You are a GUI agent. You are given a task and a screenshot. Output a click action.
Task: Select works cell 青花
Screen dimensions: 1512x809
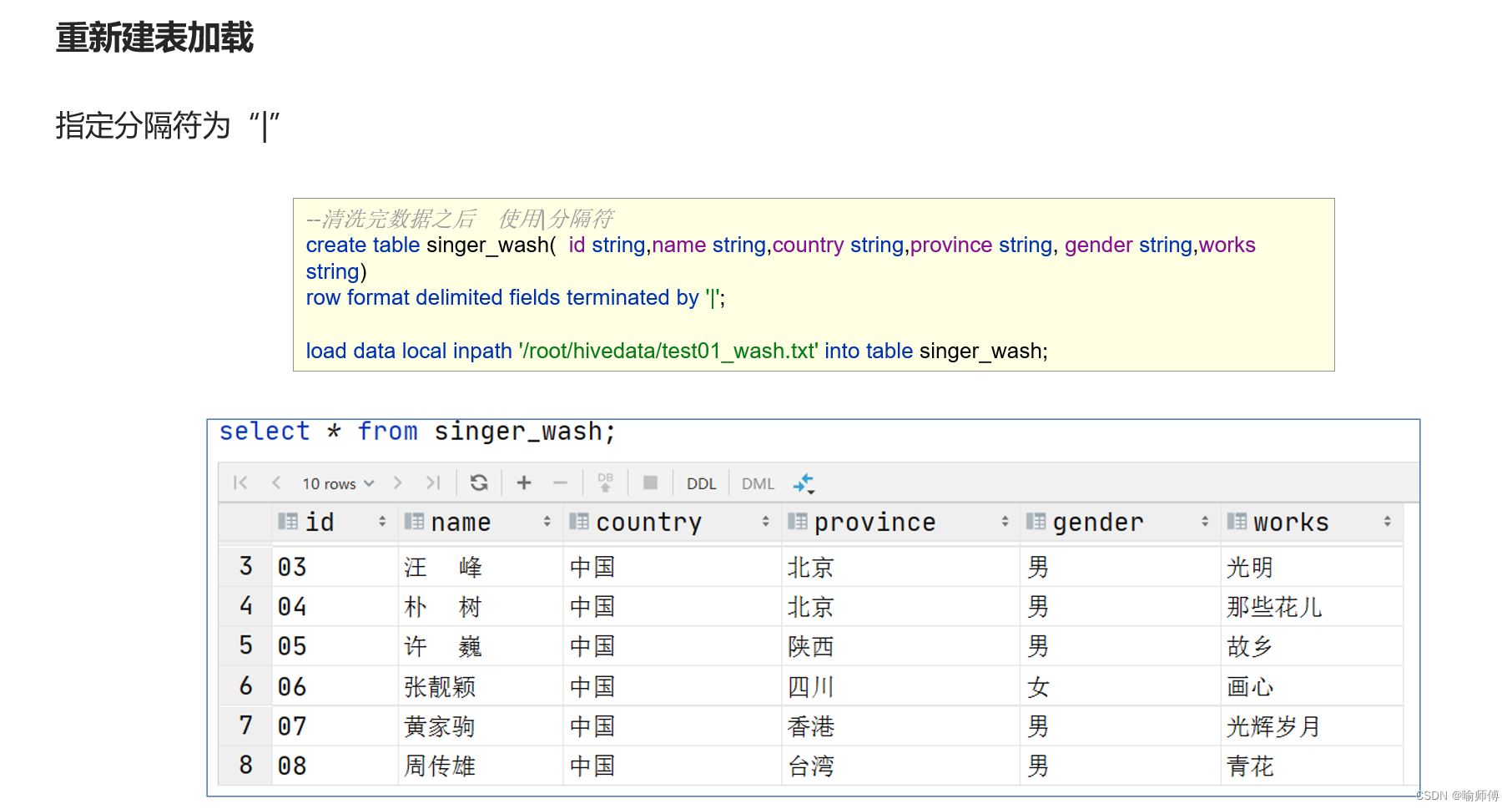click(x=1312, y=766)
